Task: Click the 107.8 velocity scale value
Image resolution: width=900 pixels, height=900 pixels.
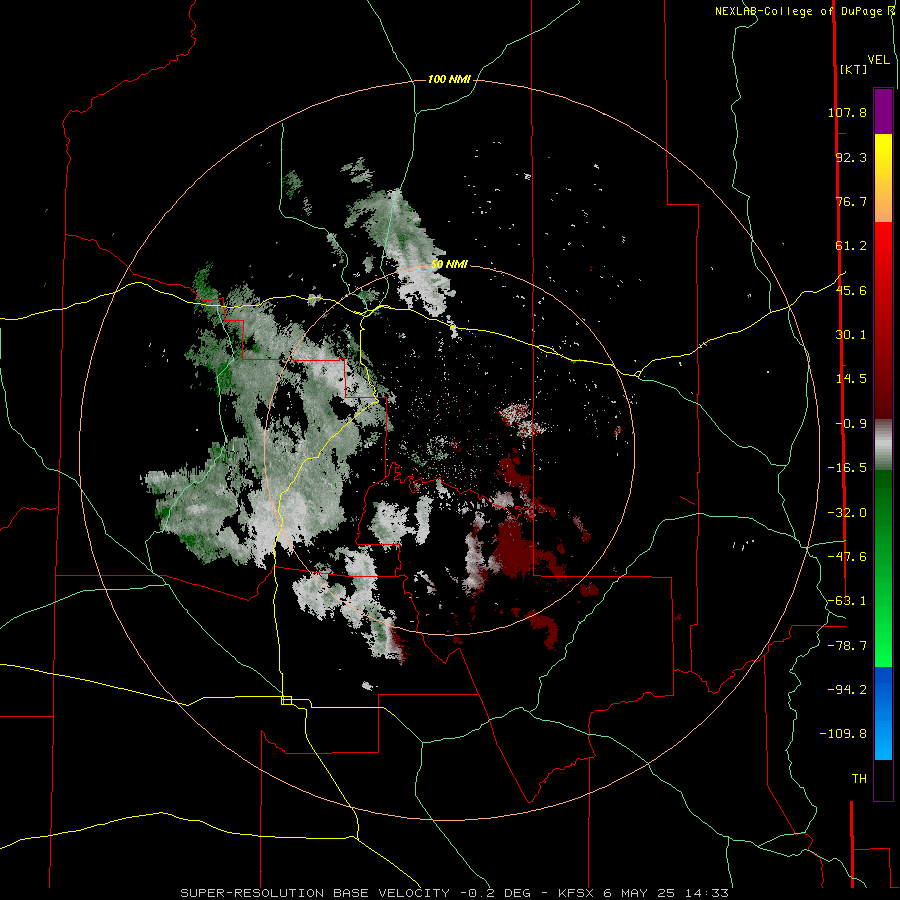Action: click(847, 112)
